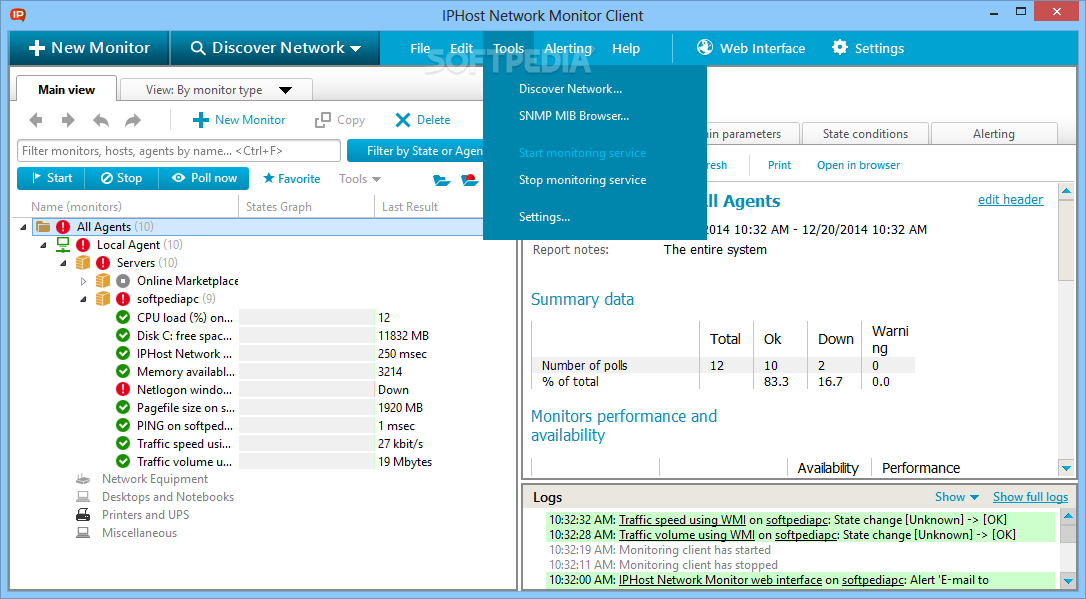Click the Network Equipment router icon
Screen dimensions: 1086x599
83,479
